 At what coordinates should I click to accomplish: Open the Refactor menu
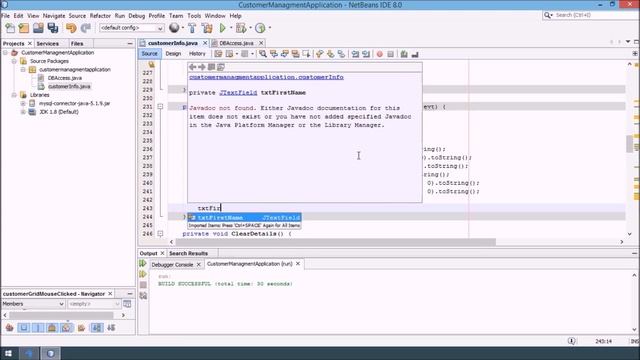point(100,16)
